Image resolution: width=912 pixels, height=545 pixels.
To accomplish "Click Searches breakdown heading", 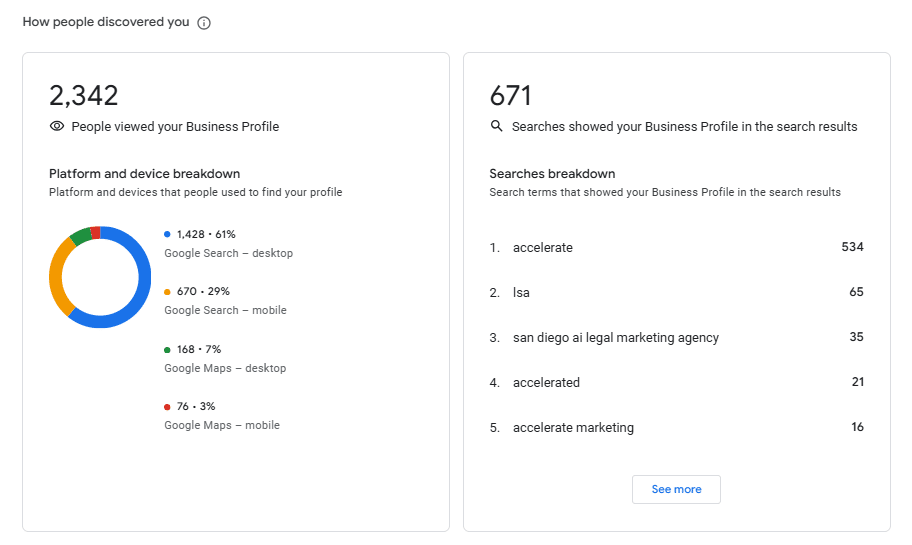I will pyautogui.click(x=552, y=173).
